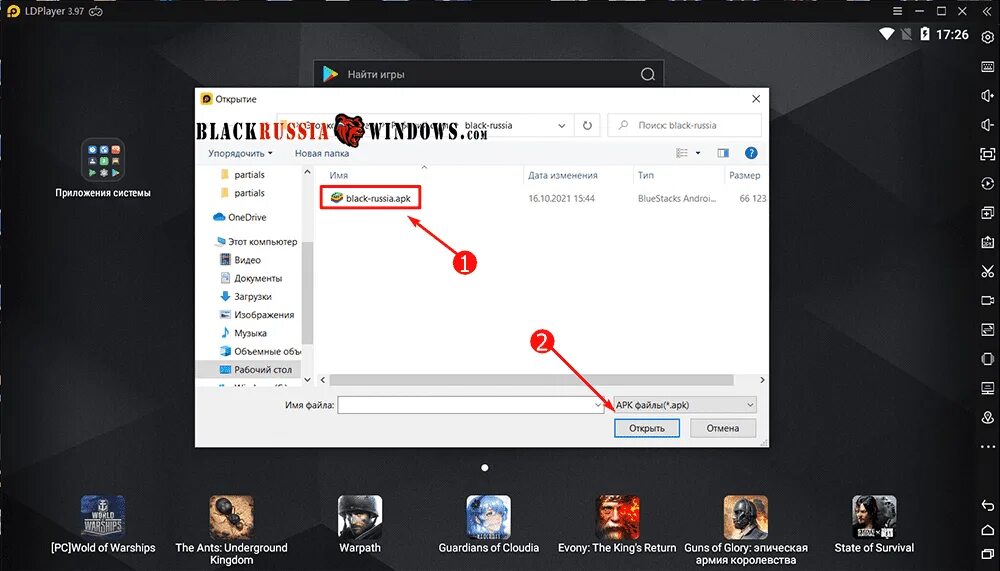Sort by Размер column header
Image resolution: width=1000 pixels, height=571 pixels.
(746, 175)
